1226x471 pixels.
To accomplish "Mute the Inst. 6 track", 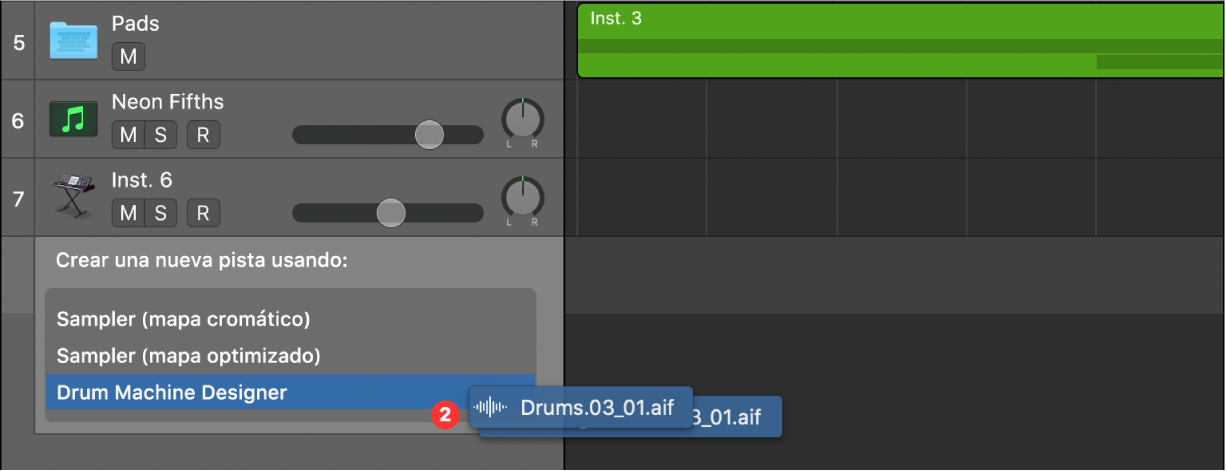I will tap(128, 212).
